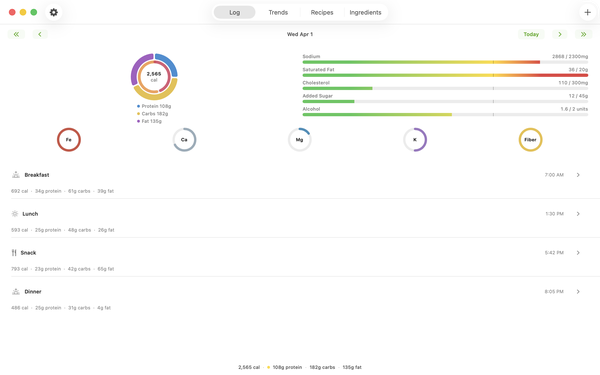Click the footer total 2,565 cal
The width and height of the screenshot is (600, 375).
[x=249, y=367]
